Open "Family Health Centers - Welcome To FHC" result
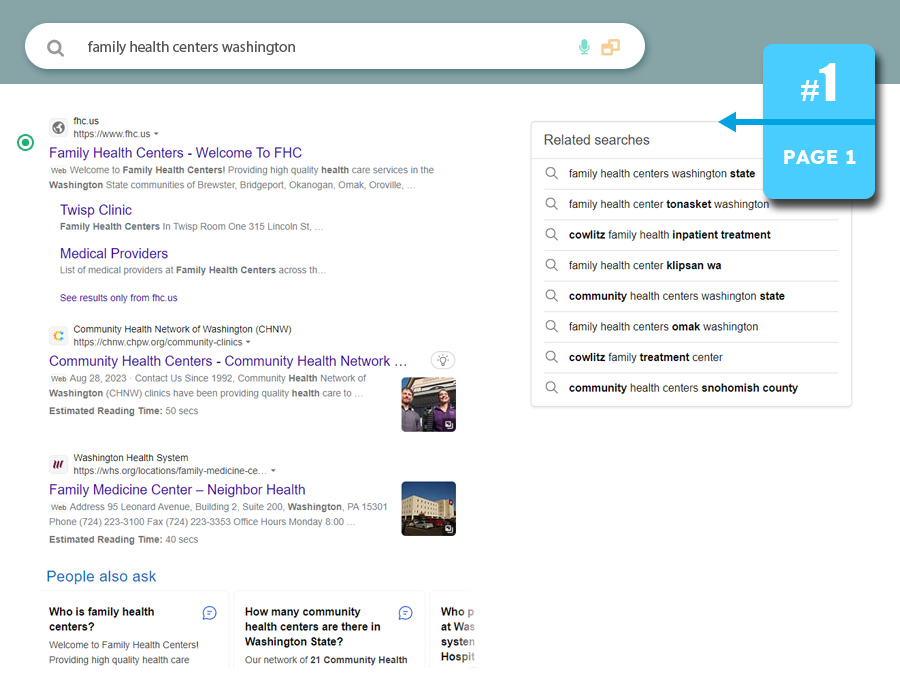The height and width of the screenshot is (700, 900). click(175, 153)
